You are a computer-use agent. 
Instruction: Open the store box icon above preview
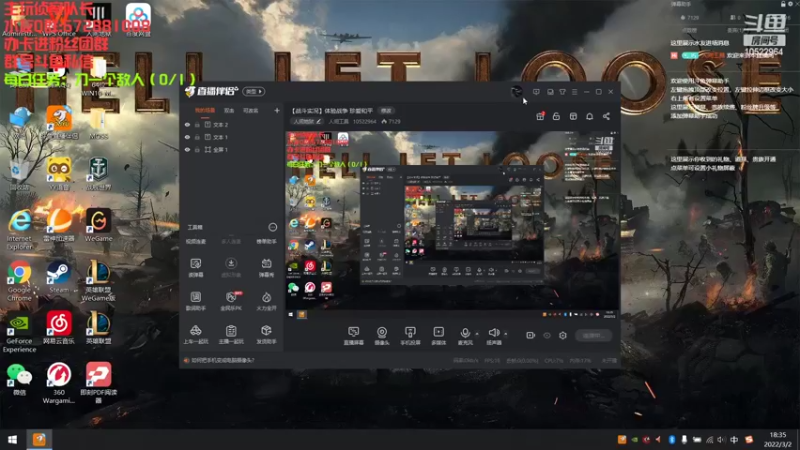573,116
